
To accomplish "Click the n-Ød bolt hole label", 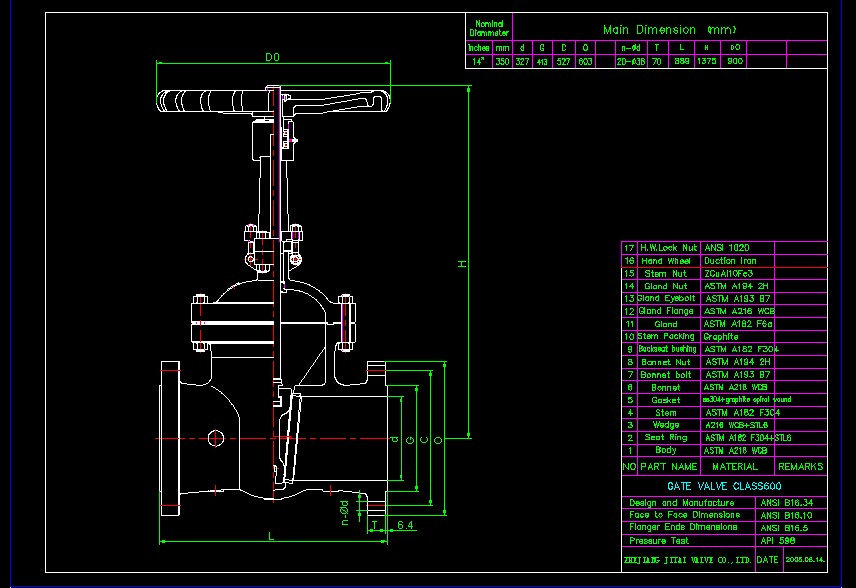I will [343, 511].
